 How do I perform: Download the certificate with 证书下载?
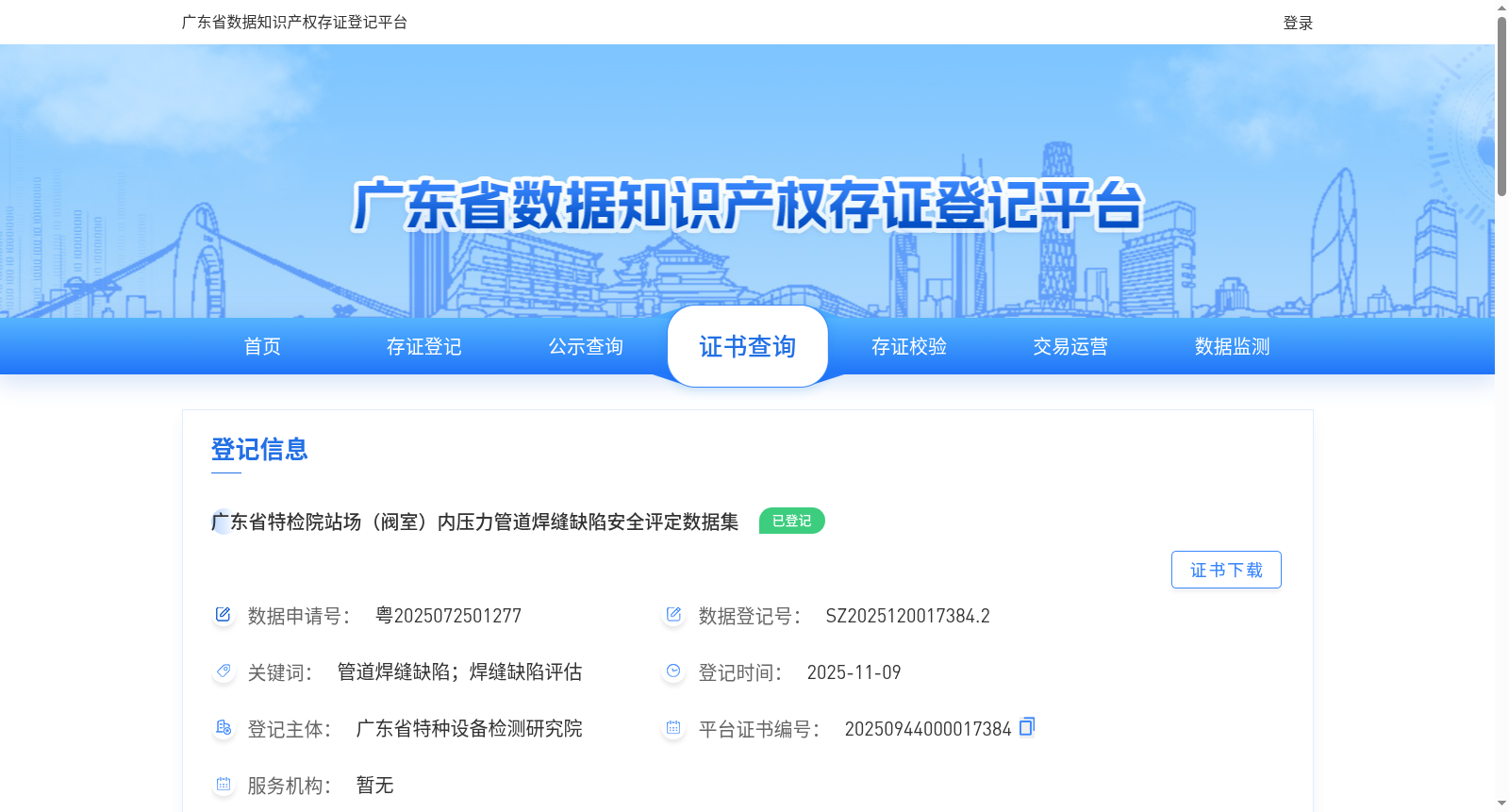coord(1226,570)
